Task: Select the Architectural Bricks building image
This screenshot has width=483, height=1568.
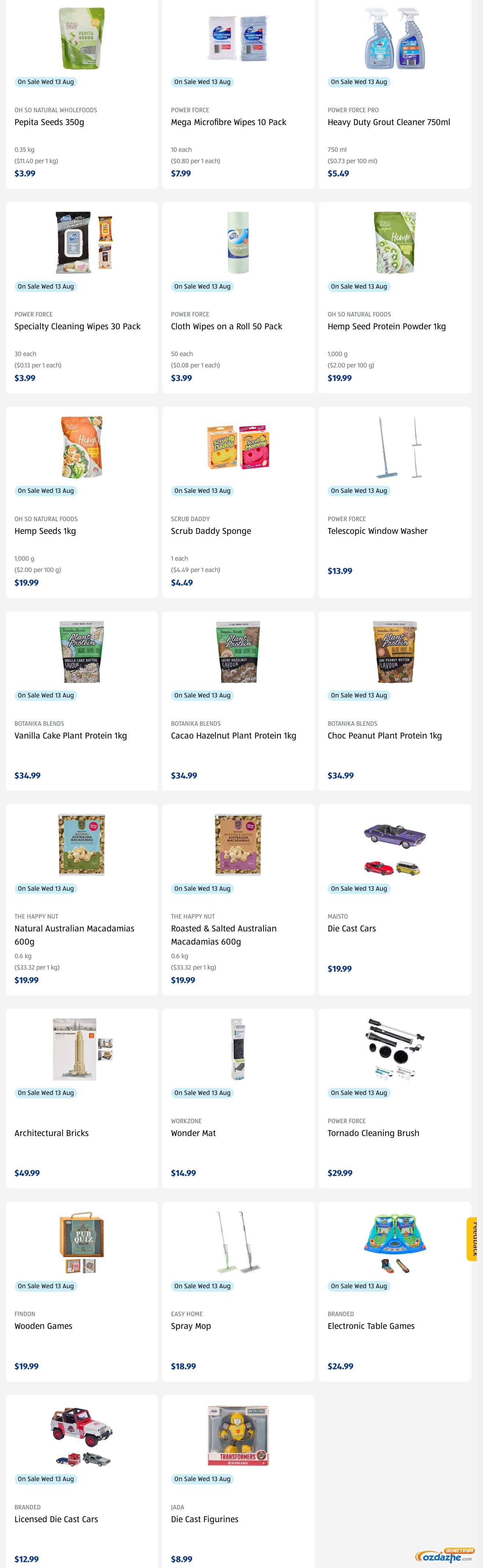Action: [81, 1049]
